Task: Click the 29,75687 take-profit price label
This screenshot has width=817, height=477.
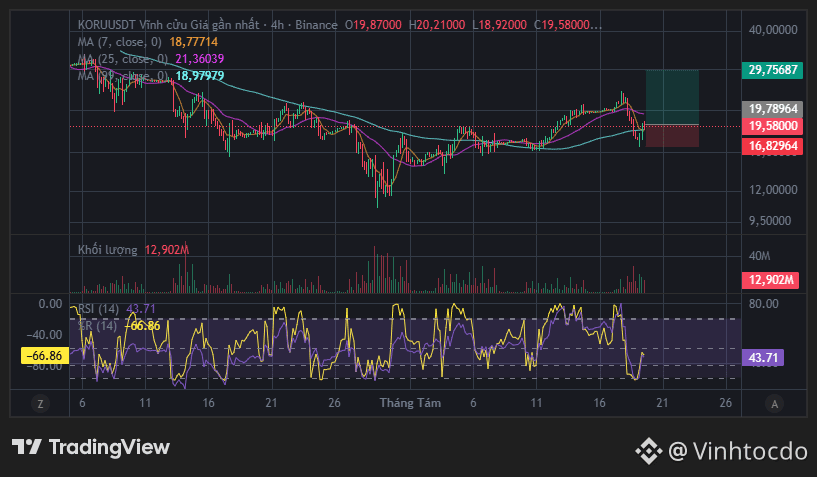Action: [x=773, y=70]
